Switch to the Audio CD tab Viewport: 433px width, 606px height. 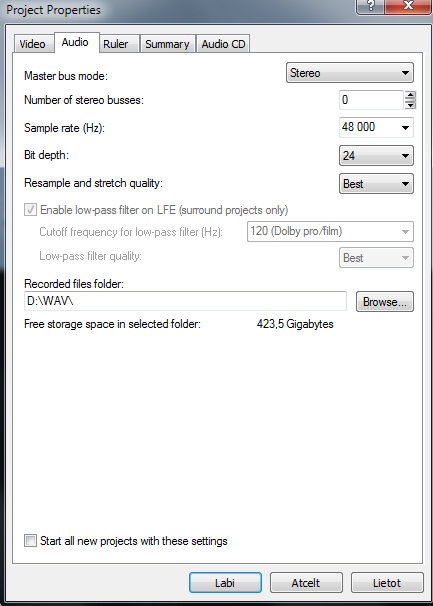tap(223, 44)
